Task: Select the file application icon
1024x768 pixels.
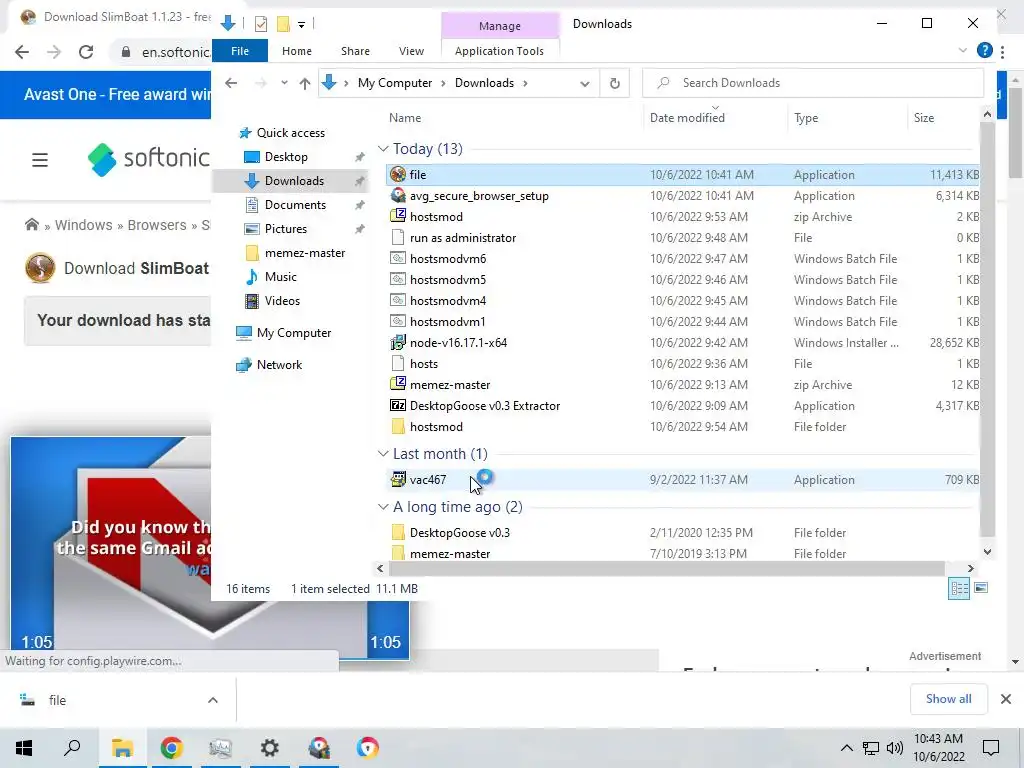Action: (398, 174)
